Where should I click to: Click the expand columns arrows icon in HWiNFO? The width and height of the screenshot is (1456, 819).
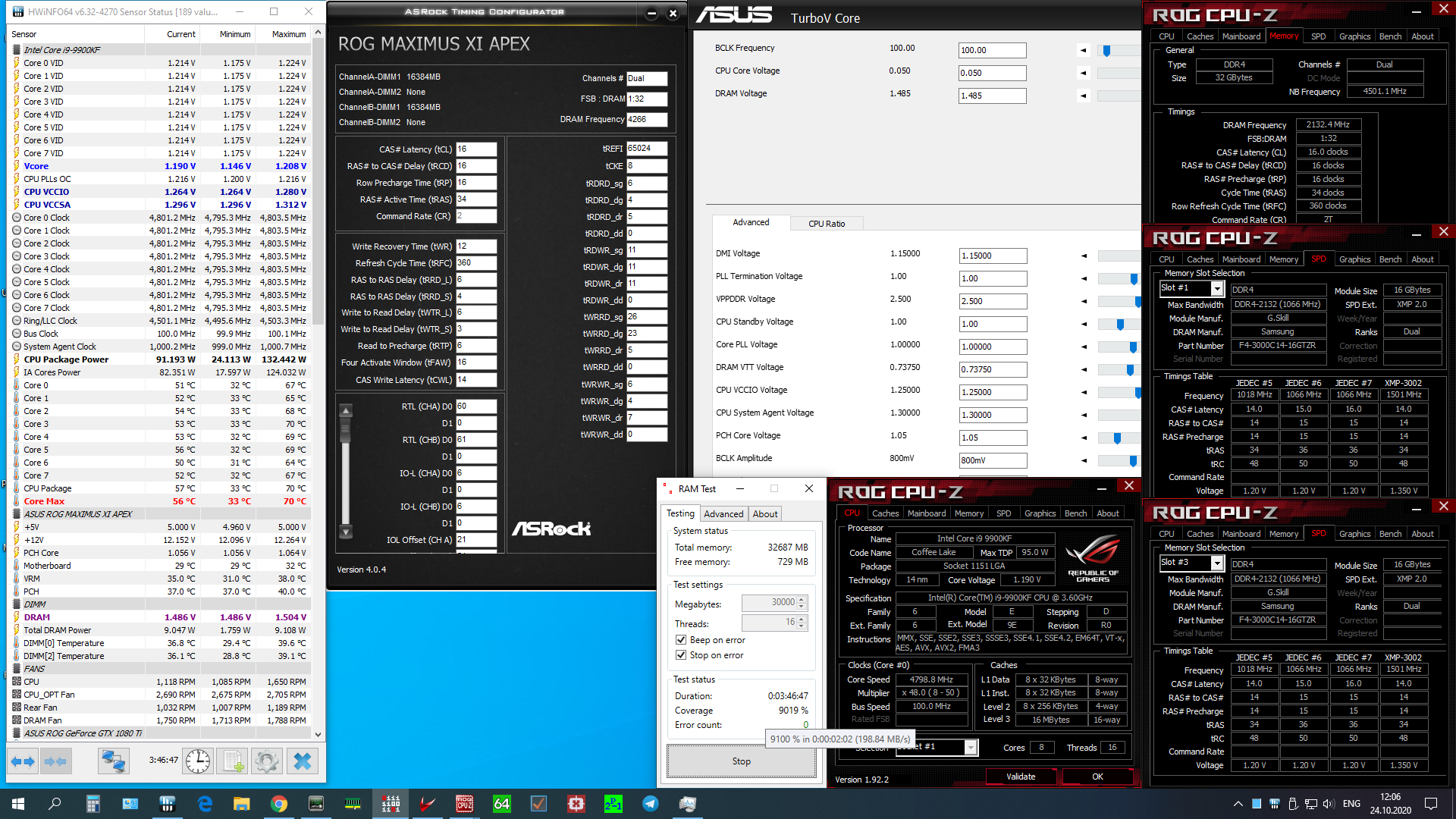(x=23, y=761)
